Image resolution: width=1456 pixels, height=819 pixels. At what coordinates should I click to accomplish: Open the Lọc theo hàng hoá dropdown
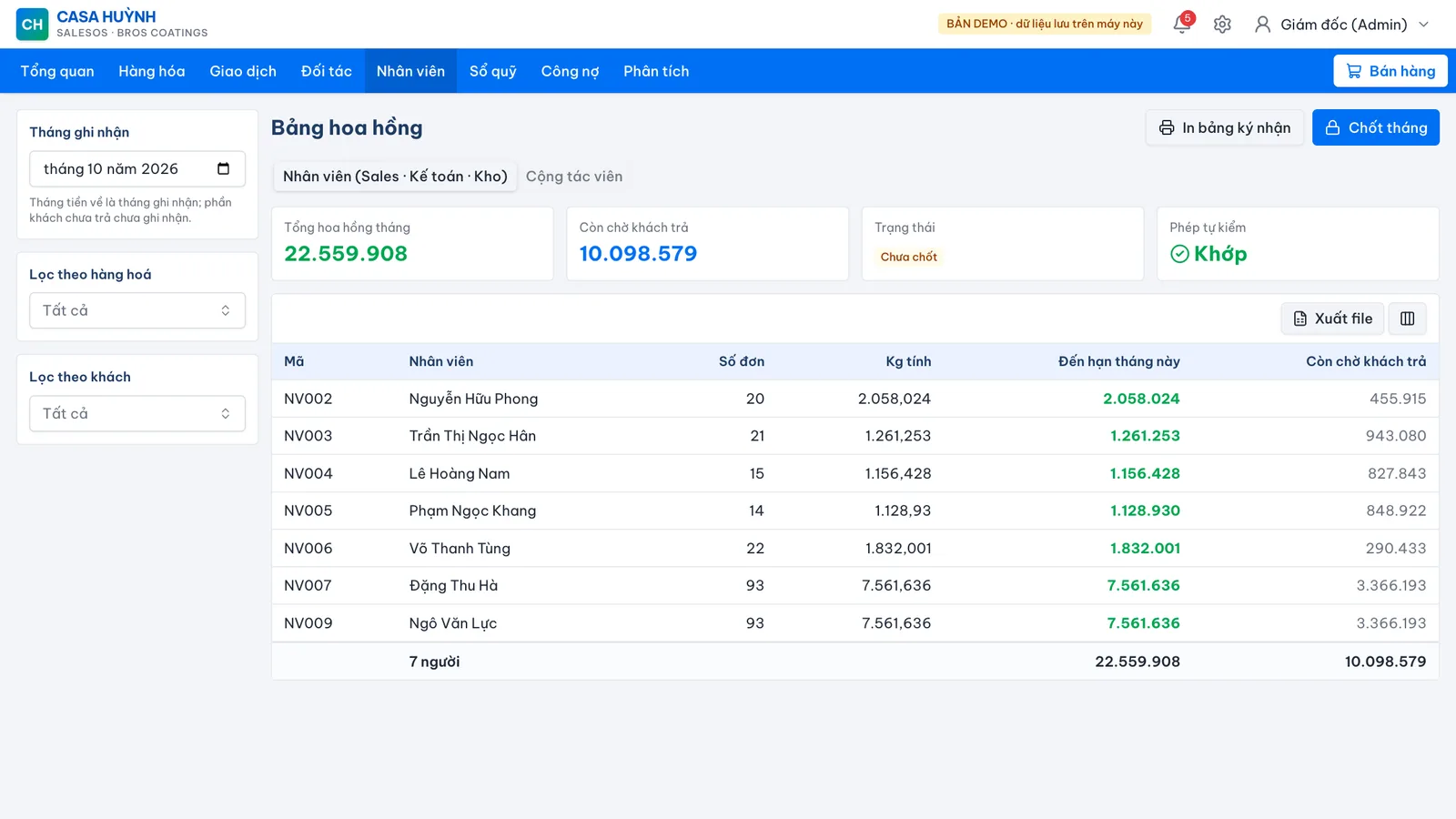137,310
